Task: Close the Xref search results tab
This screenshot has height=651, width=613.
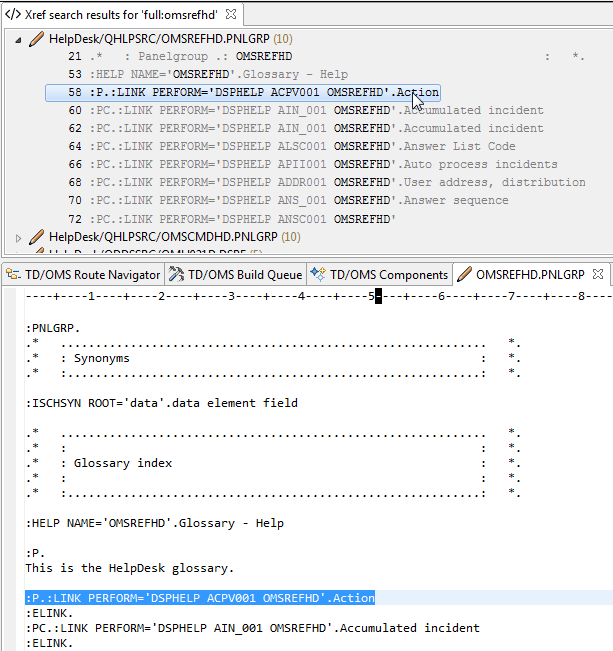Action: [x=230, y=15]
